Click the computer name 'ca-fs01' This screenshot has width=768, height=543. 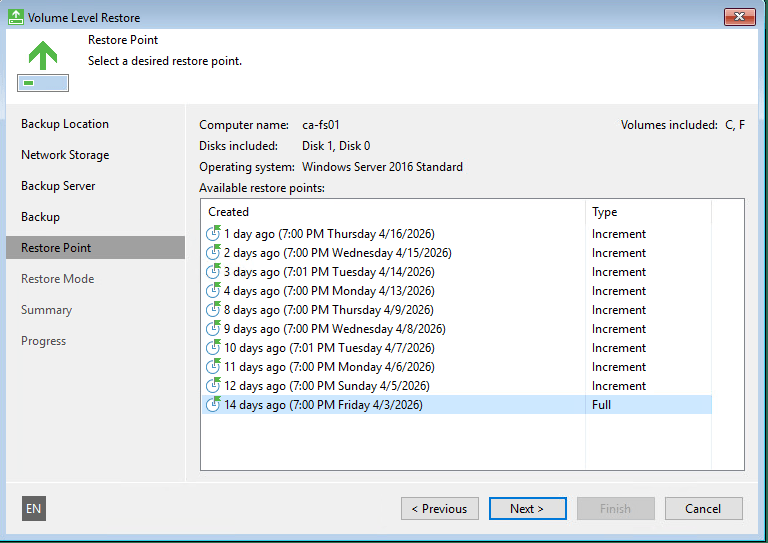coord(321,125)
